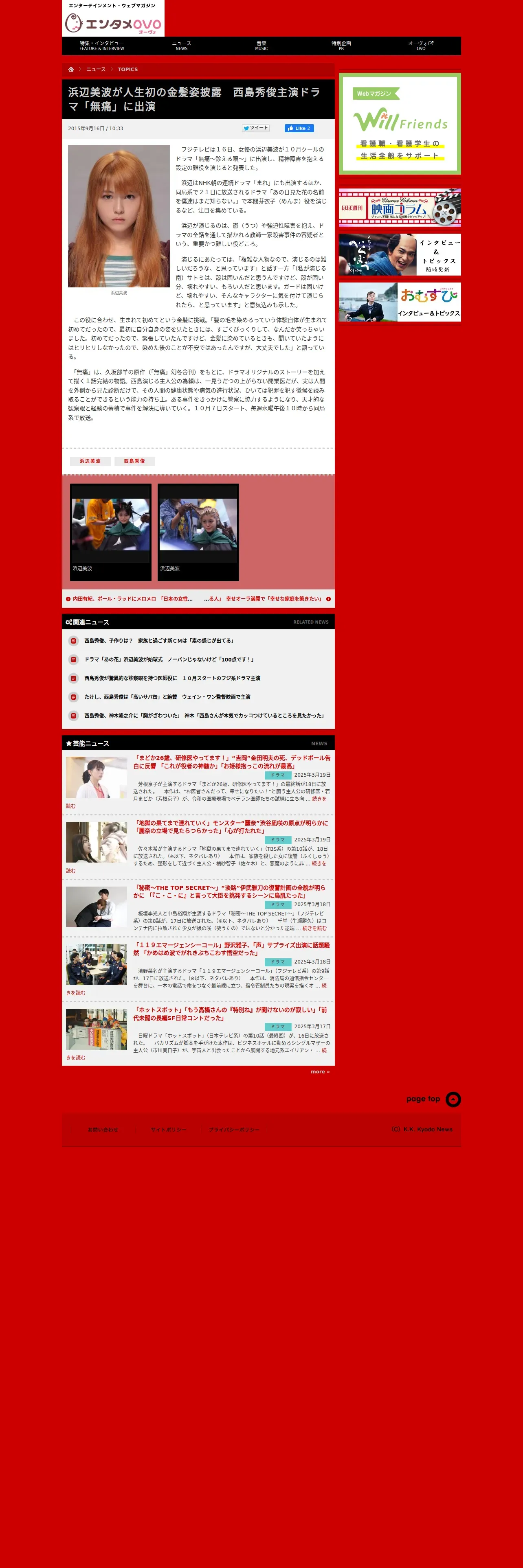Open thumbnail for ホットスポット article

(x=96, y=1029)
